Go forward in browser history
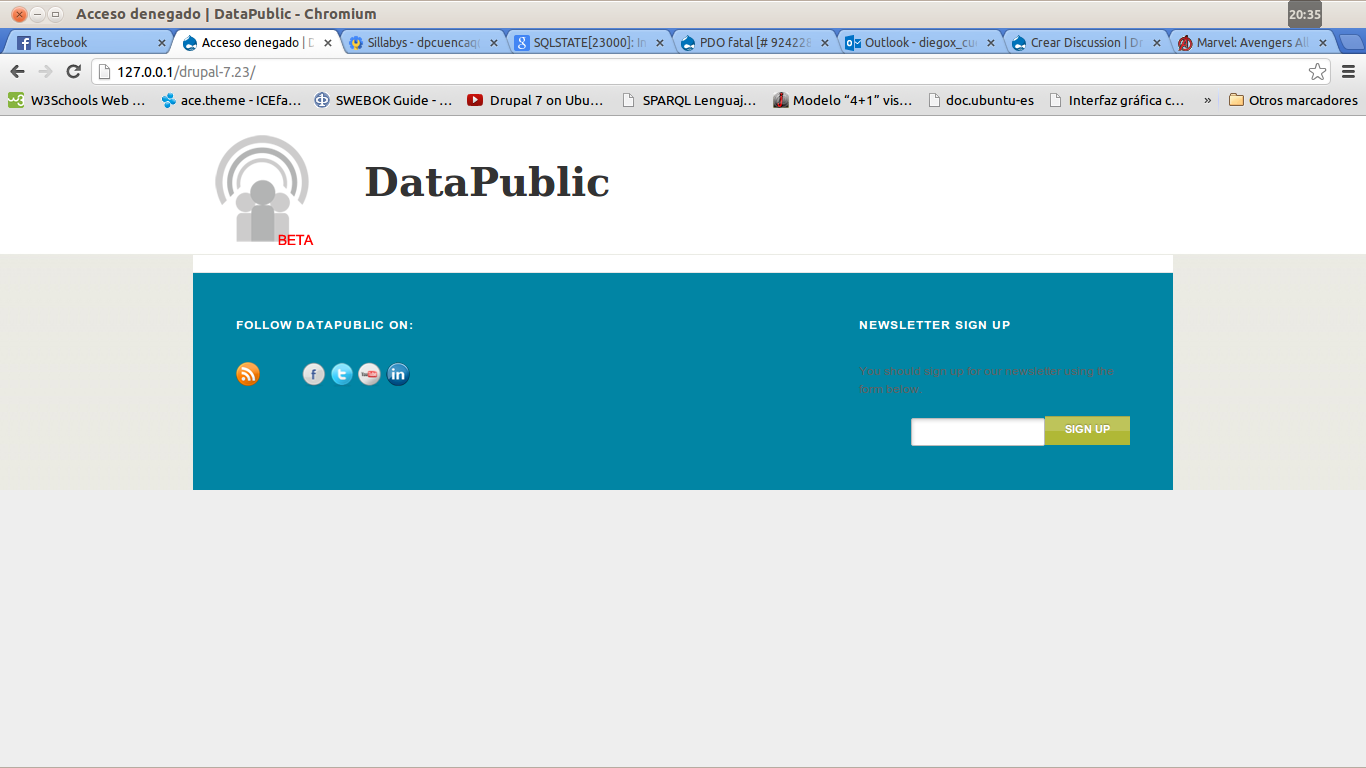The image size is (1366, 768). 45,71
